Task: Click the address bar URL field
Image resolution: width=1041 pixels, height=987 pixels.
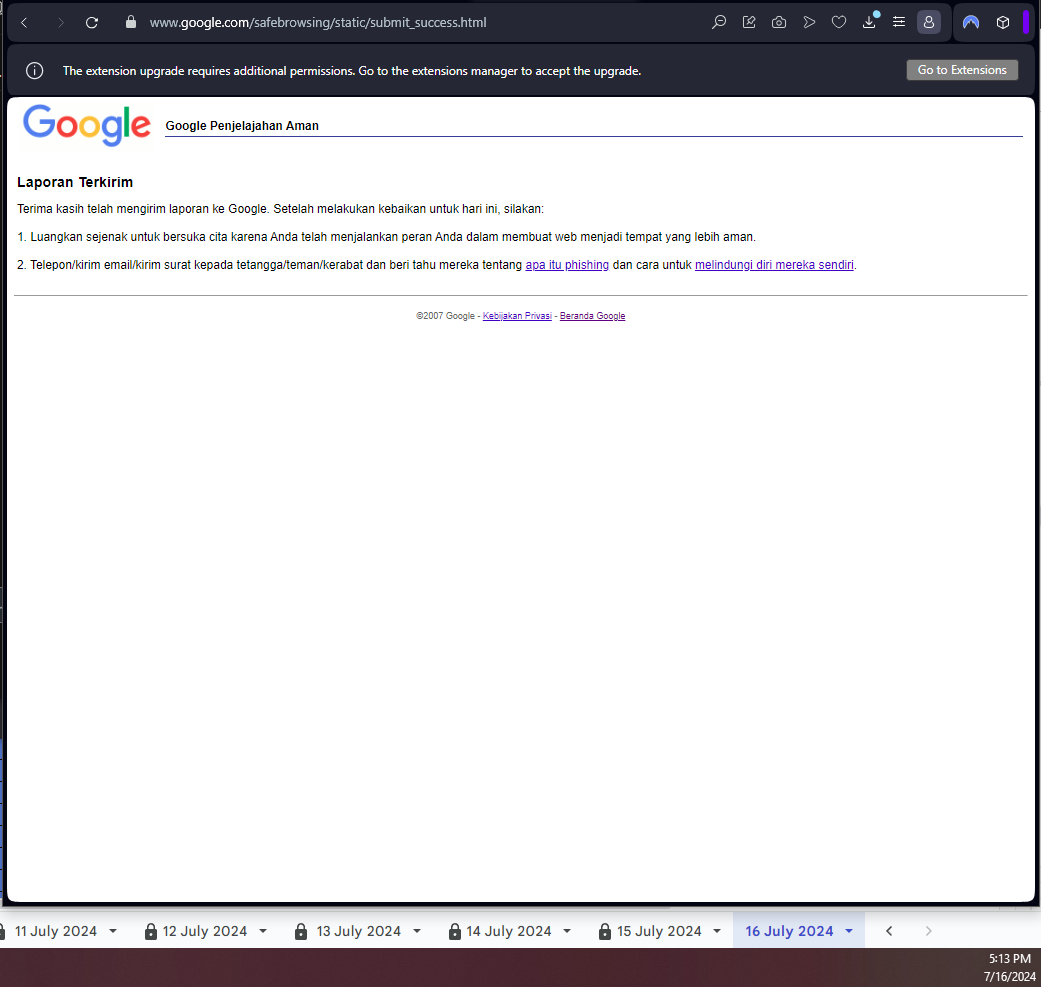Action: point(318,23)
